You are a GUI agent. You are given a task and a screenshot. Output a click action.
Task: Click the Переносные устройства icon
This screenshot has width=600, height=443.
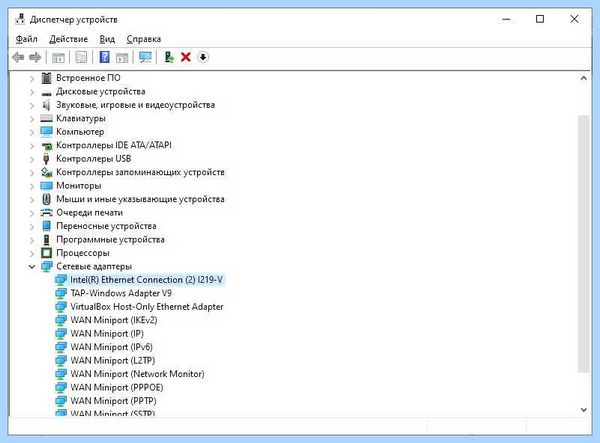tap(46, 226)
